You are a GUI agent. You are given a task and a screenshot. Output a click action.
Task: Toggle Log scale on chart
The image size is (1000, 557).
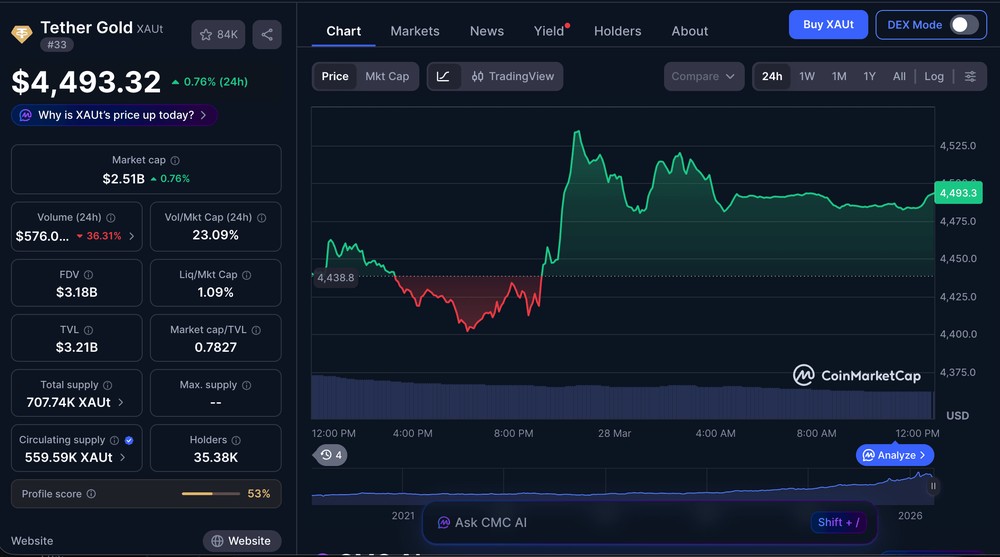pyautogui.click(x=934, y=77)
